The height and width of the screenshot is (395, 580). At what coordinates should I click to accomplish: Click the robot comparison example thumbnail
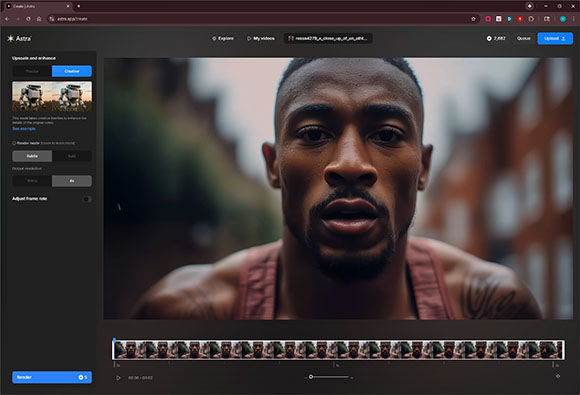click(52, 97)
